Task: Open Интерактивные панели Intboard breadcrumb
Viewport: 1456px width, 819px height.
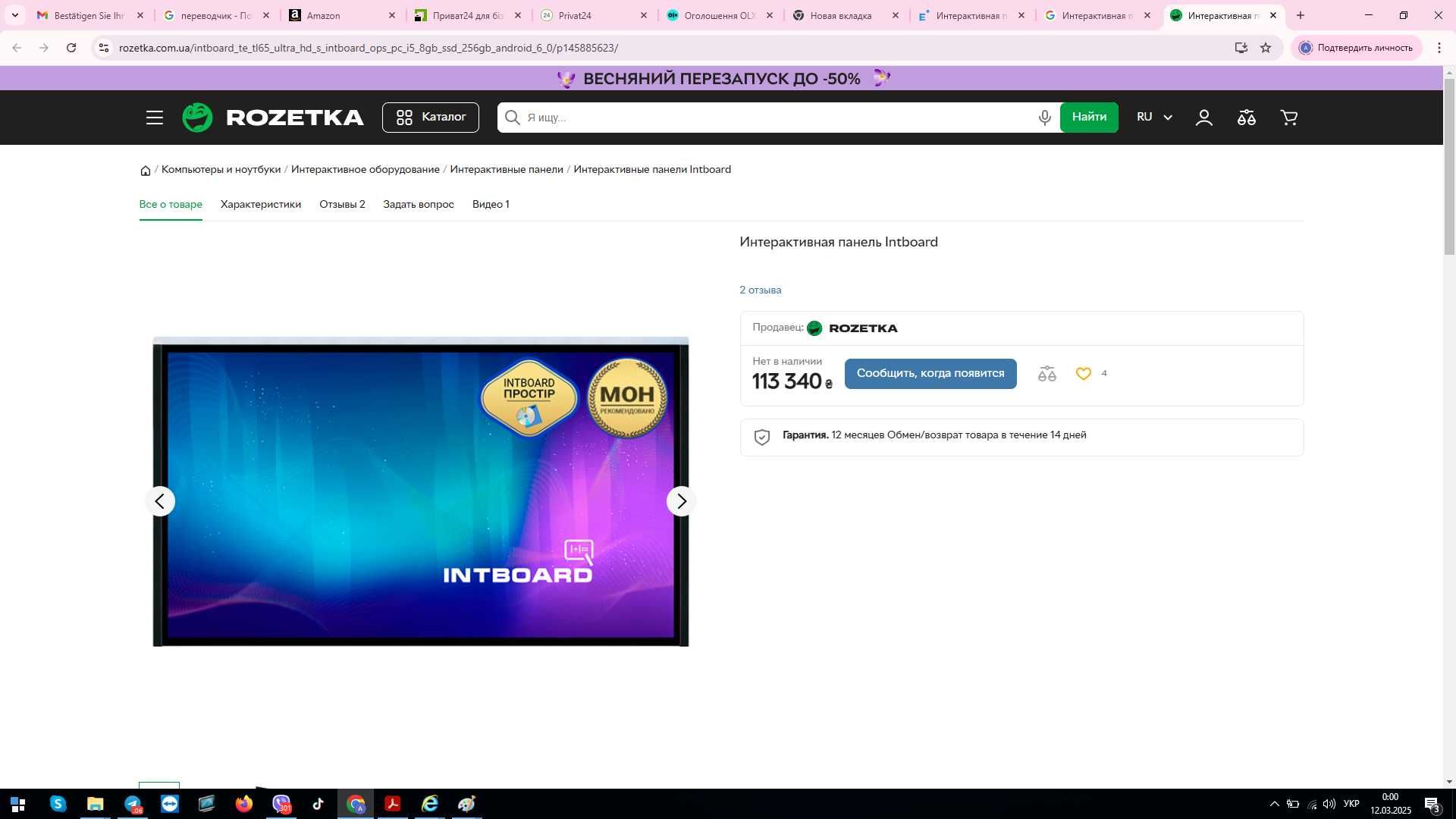Action: click(652, 169)
